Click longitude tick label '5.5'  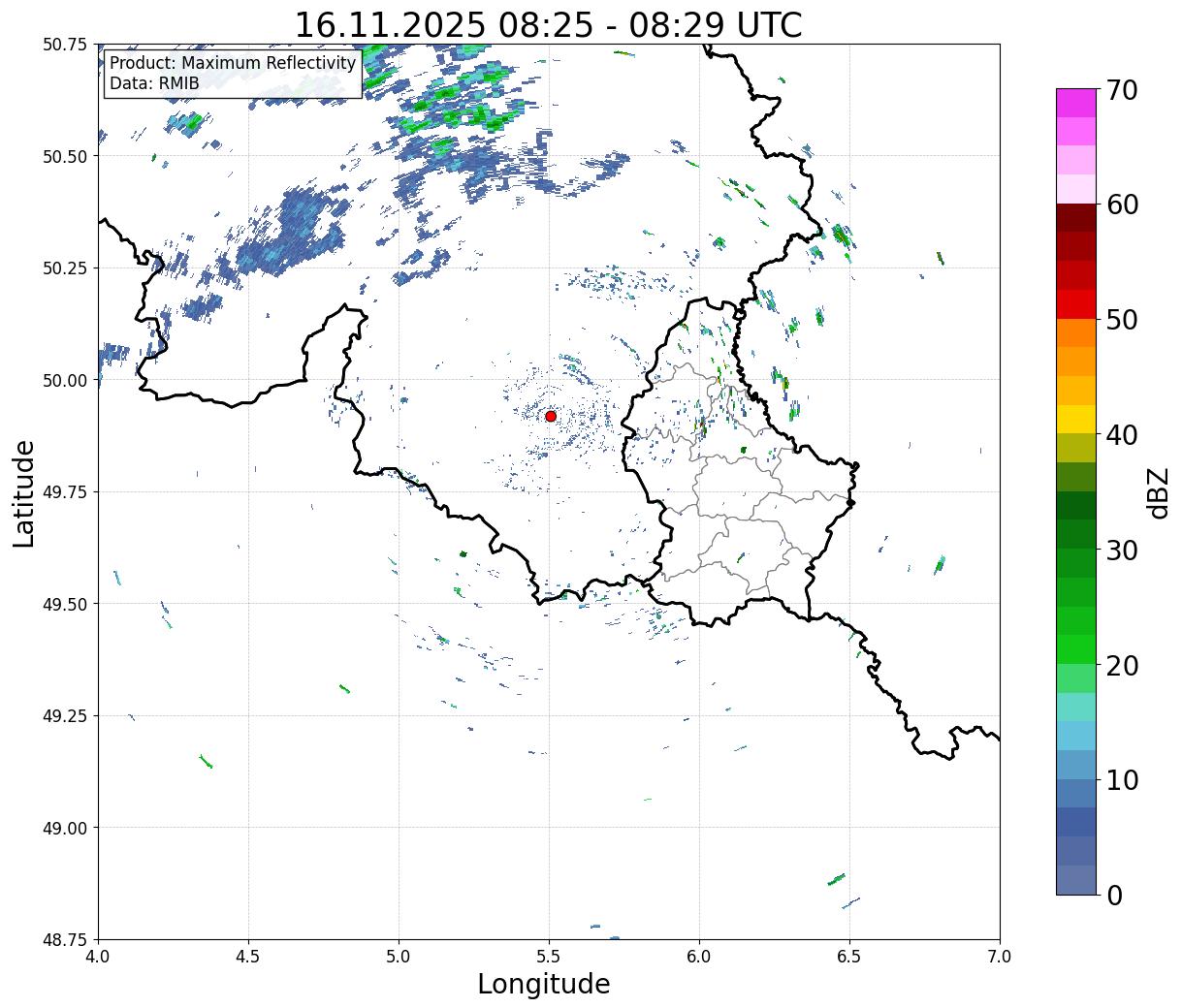click(549, 956)
